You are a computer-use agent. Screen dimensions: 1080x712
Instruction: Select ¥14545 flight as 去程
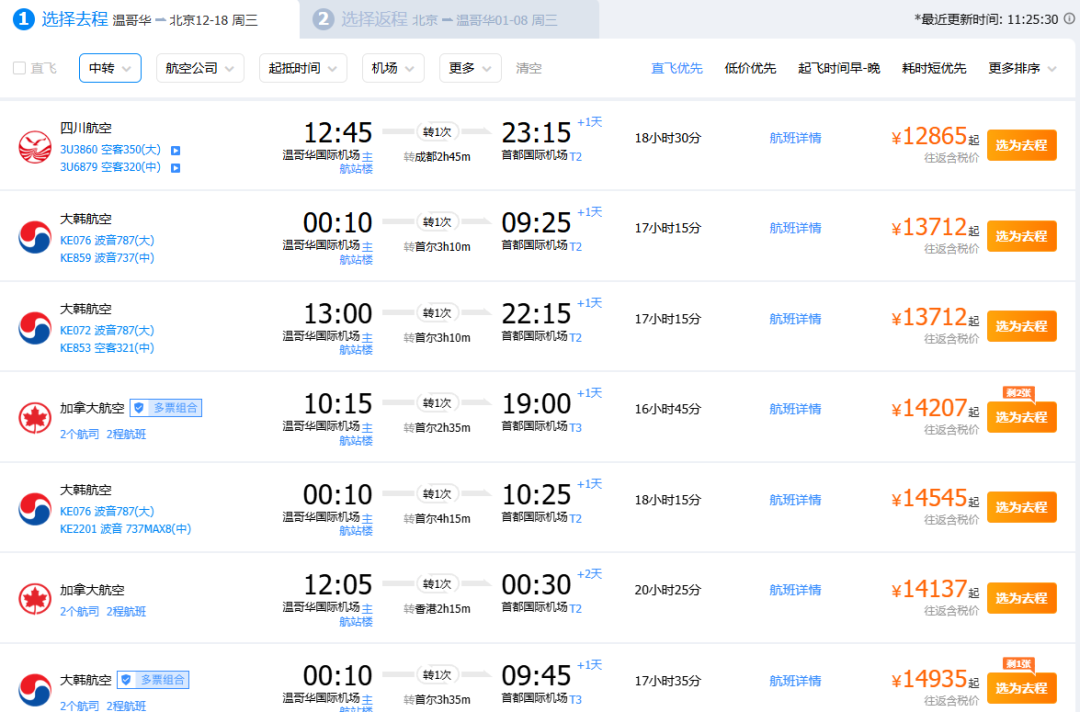[x=1021, y=507]
